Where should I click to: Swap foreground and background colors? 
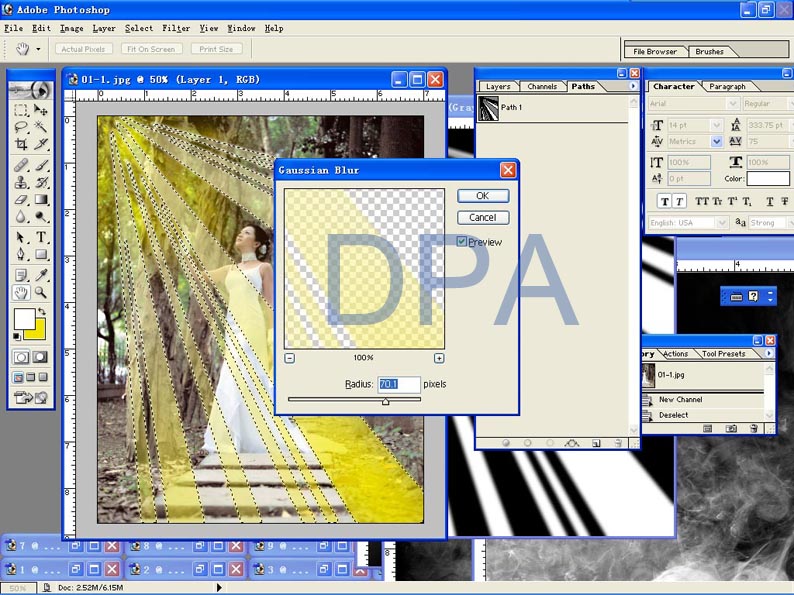pyautogui.click(x=42, y=311)
